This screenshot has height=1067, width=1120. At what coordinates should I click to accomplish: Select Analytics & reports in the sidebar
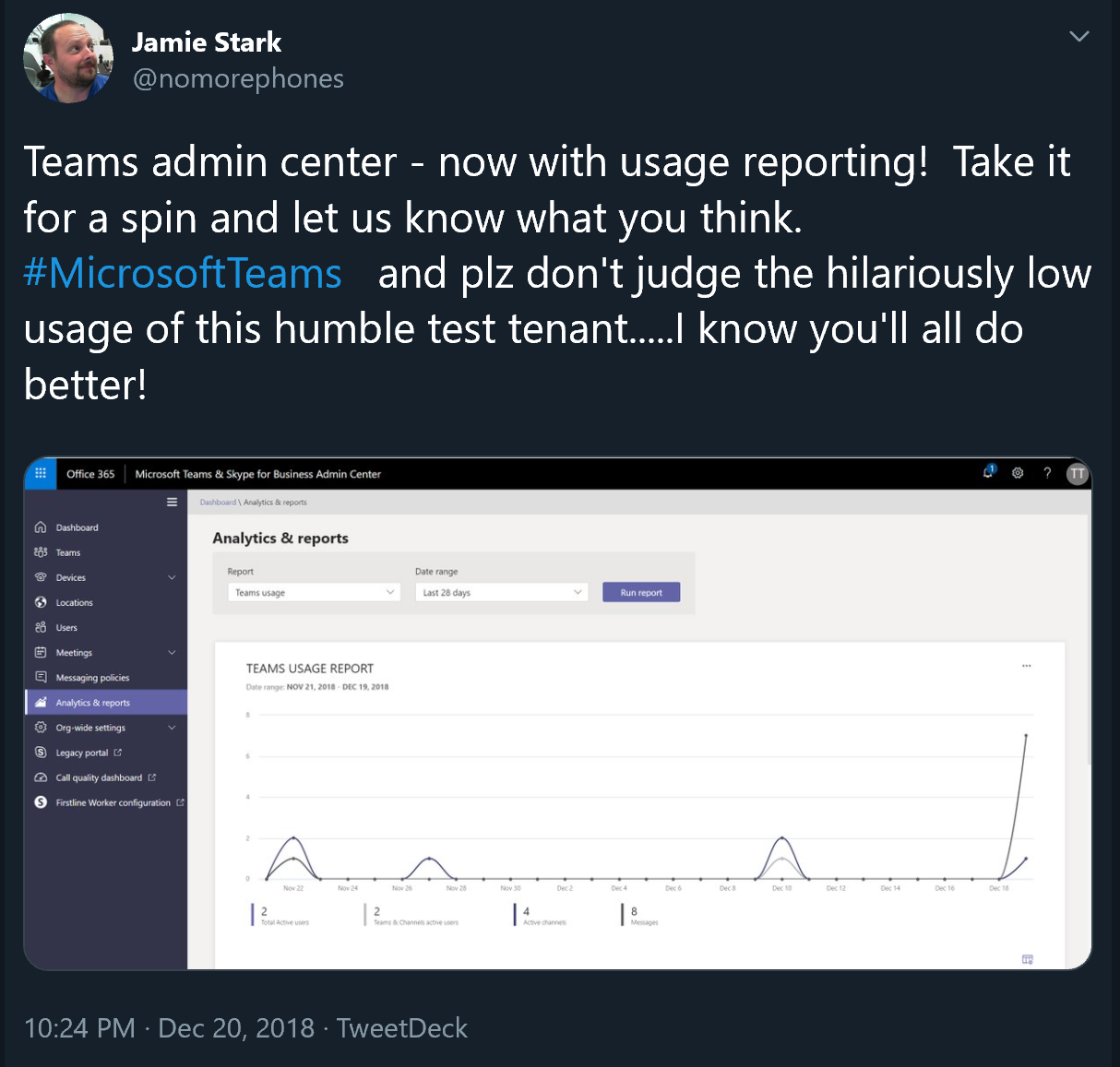93,703
